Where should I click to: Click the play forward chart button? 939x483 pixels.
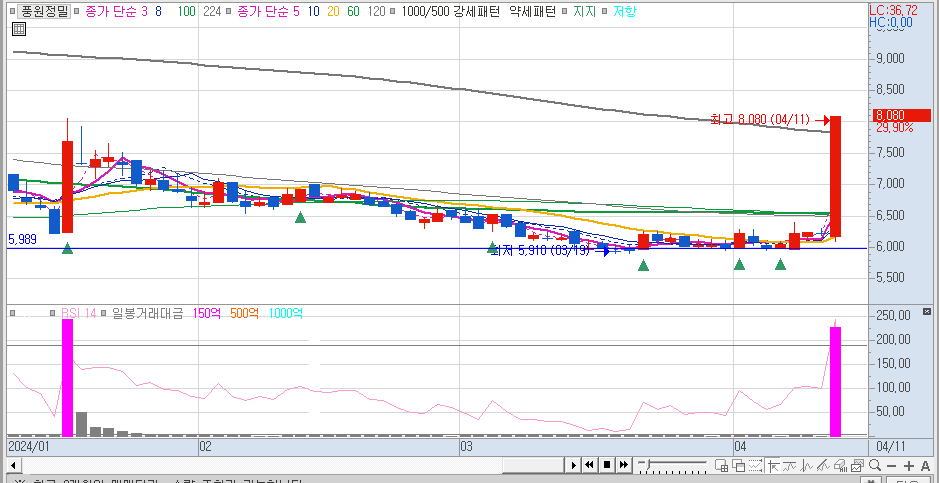point(573,465)
